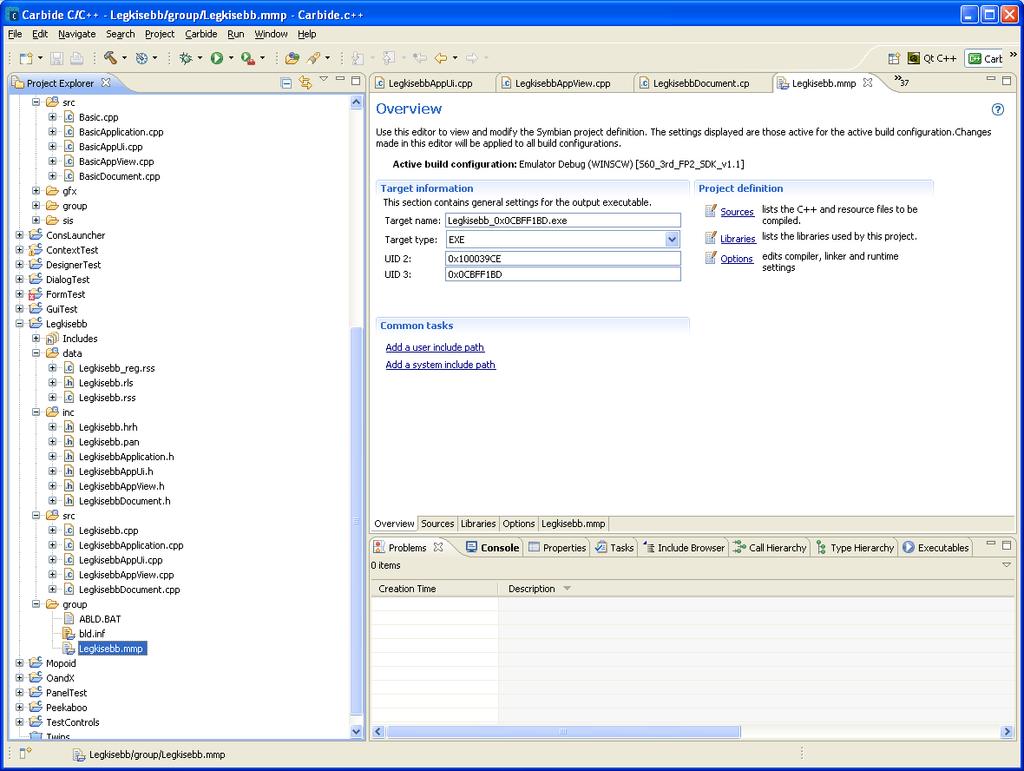Open the Problems view menu triangle

click(1006, 565)
